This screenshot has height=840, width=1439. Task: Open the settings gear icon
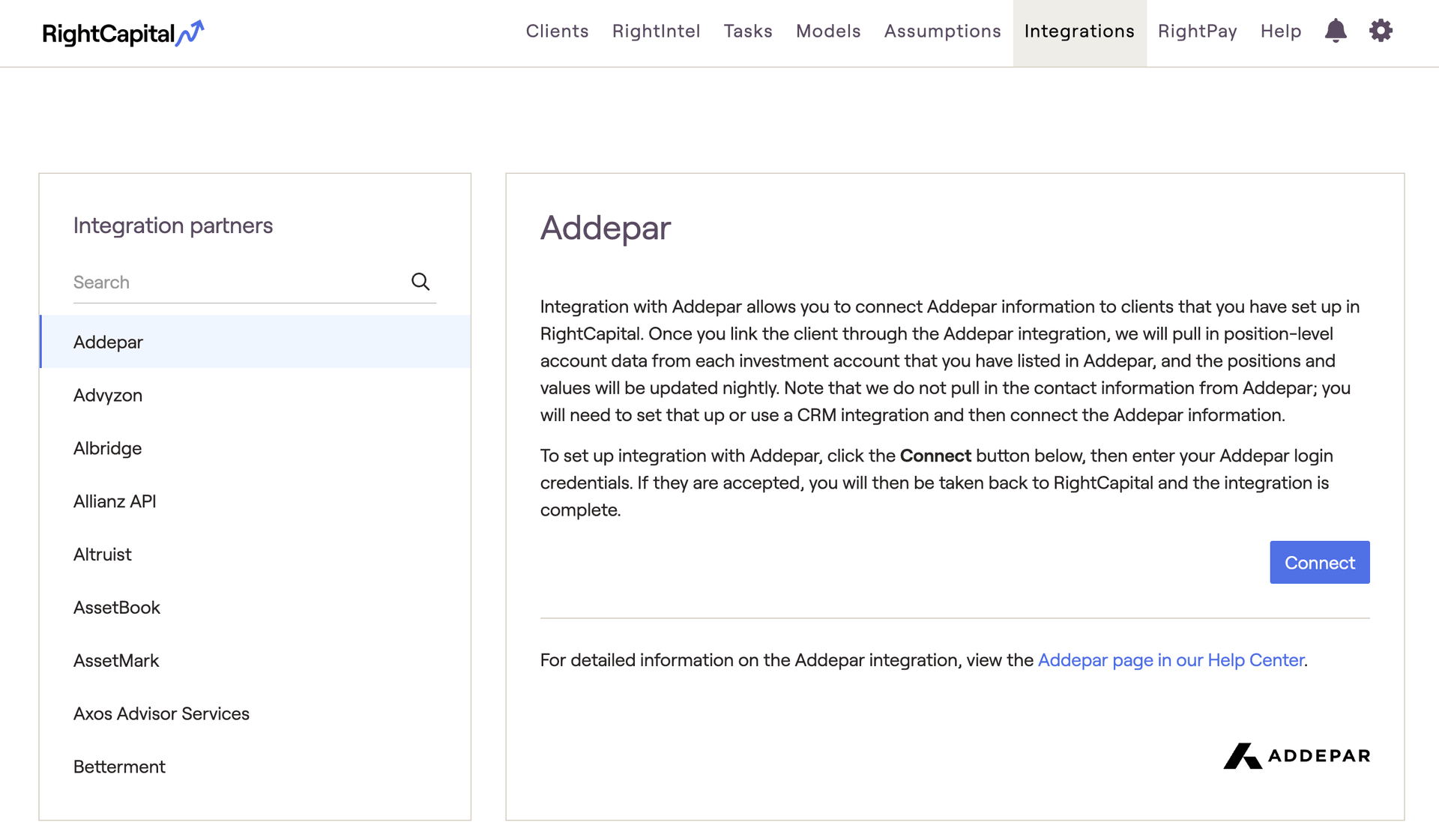1381,31
